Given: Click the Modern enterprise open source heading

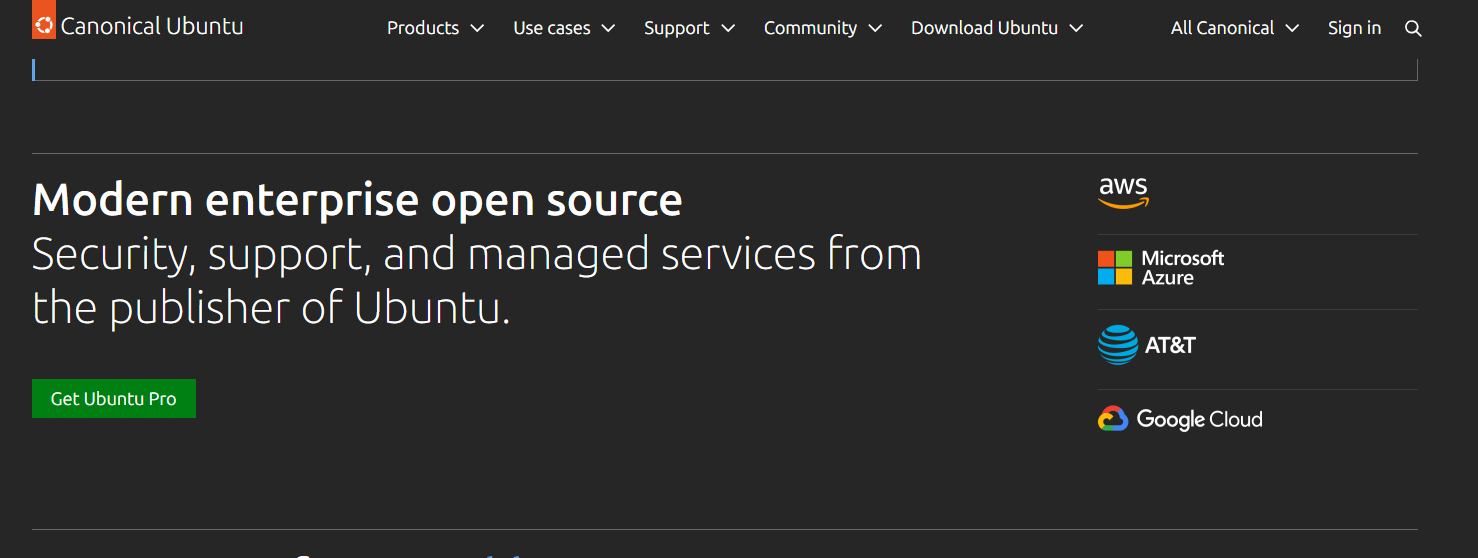Looking at the screenshot, I should click(357, 200).
